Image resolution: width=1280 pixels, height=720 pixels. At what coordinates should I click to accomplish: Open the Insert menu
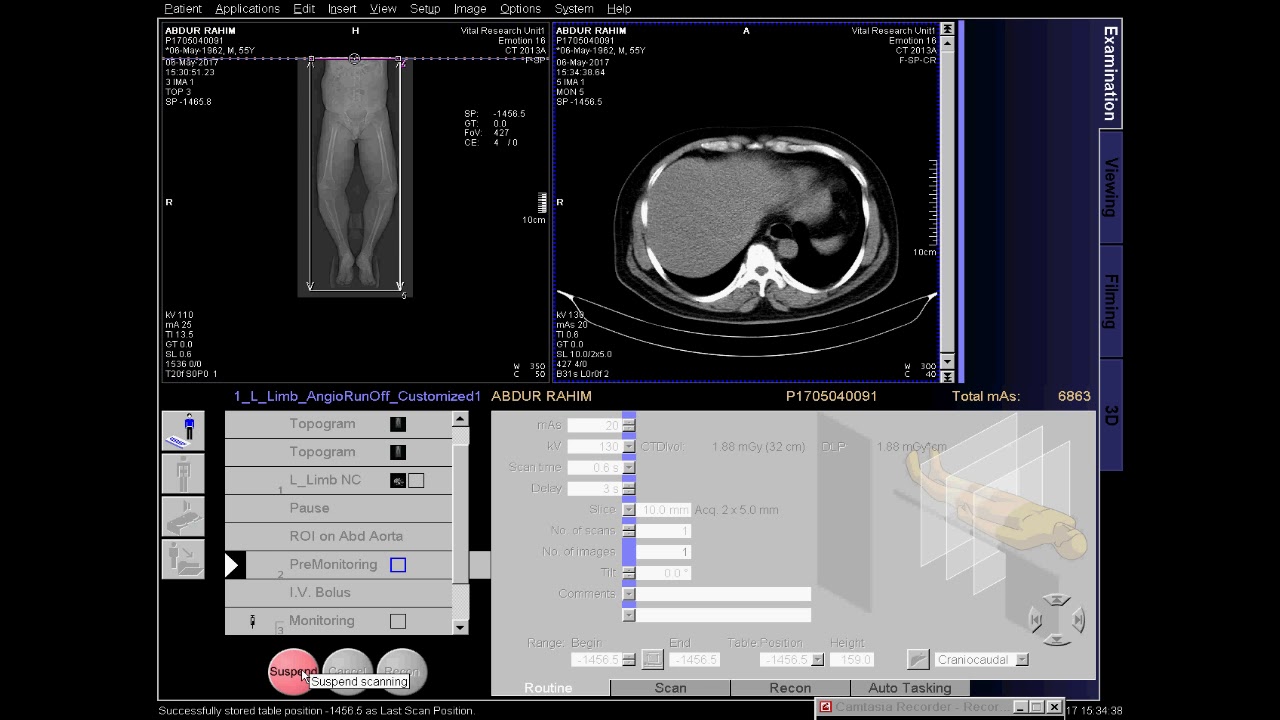[342, 9]
